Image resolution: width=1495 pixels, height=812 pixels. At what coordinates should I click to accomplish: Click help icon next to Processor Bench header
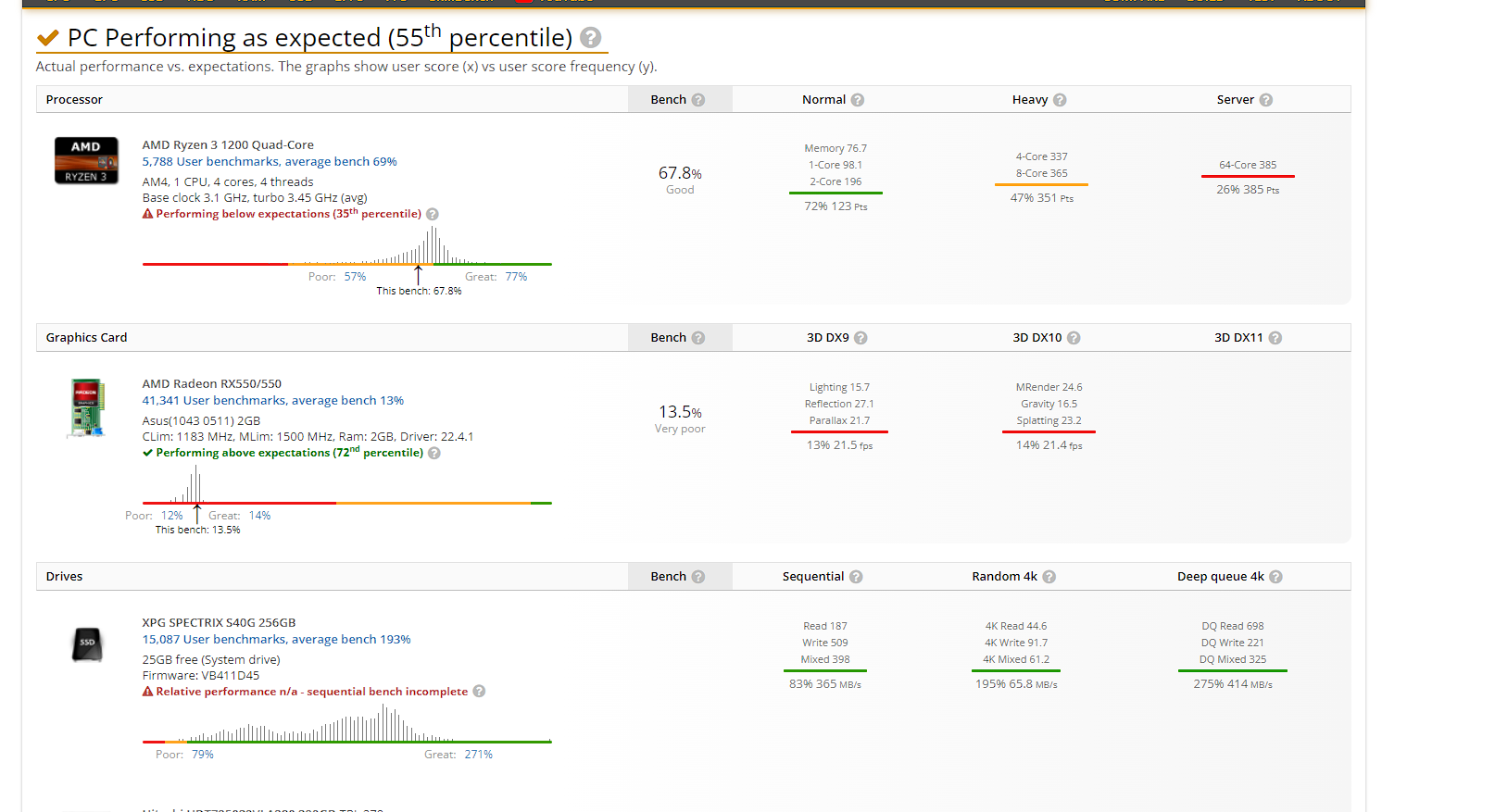coord(698,100)
